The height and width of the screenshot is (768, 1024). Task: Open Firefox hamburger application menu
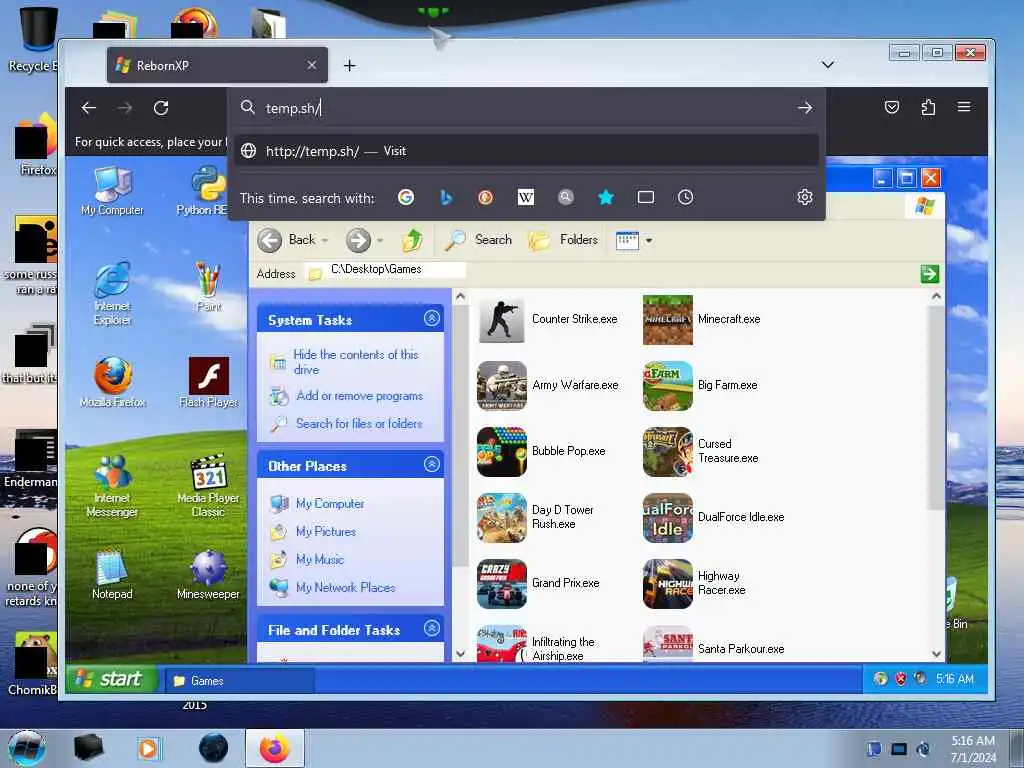(964, 107)
